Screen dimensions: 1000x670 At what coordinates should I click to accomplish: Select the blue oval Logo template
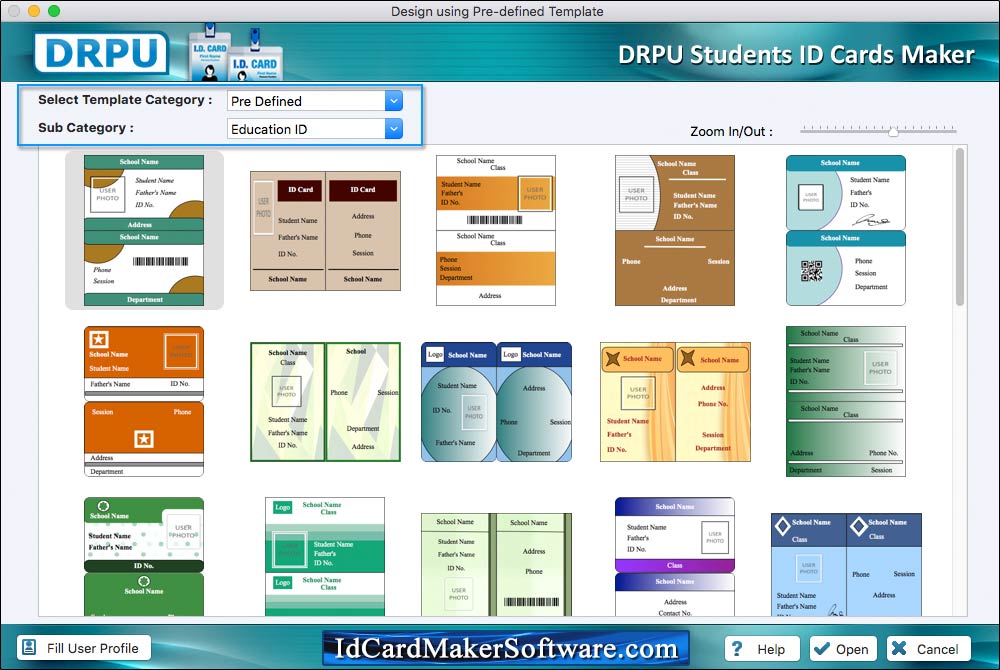pos(496,402)
